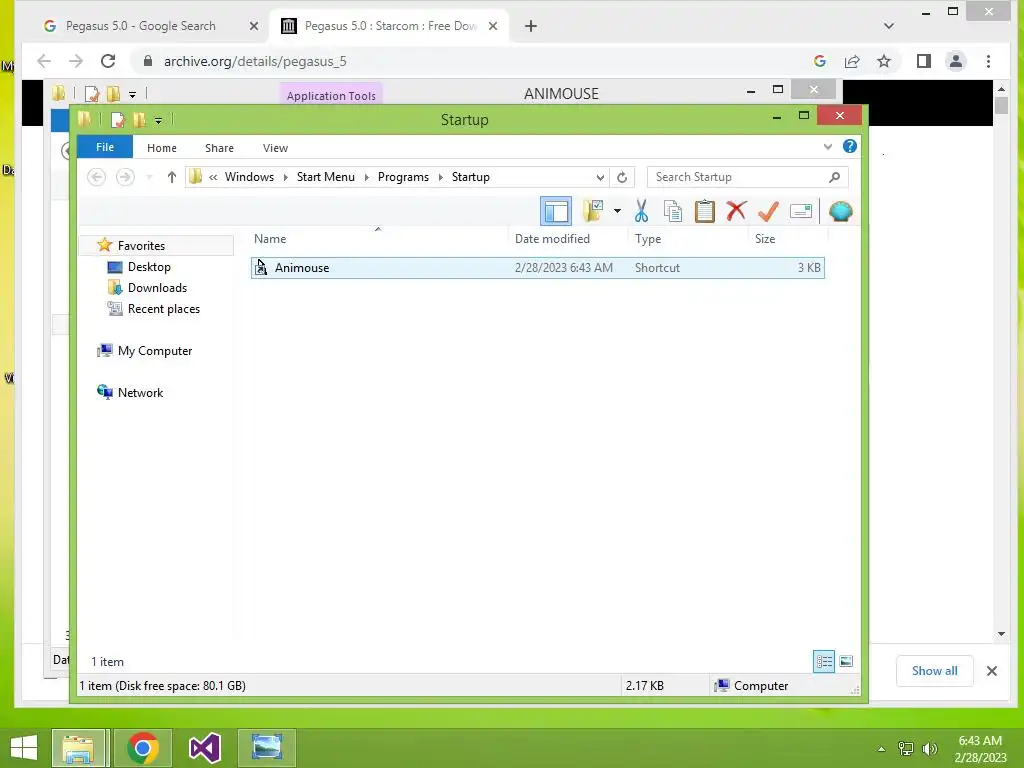Viewport: 1024px width, 768px height.
Task: Cut selection with the scissors icon
Action: point(641,211)
